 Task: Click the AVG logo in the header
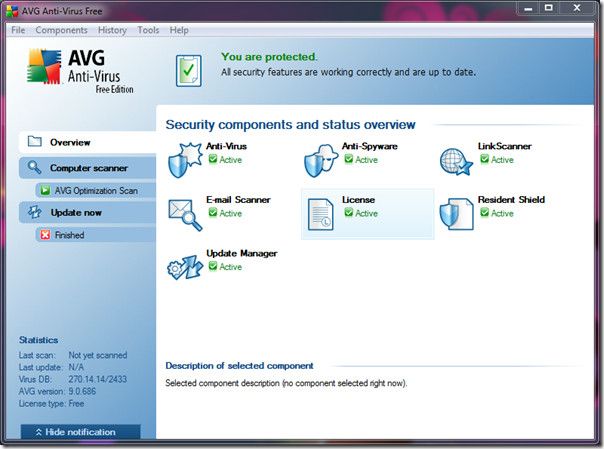[x=44, y=66]
